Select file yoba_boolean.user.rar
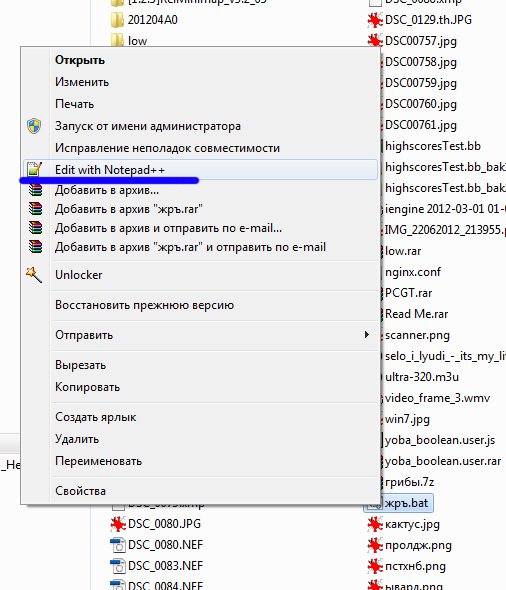This screenshot has width=506, height=590. [443, 461]
